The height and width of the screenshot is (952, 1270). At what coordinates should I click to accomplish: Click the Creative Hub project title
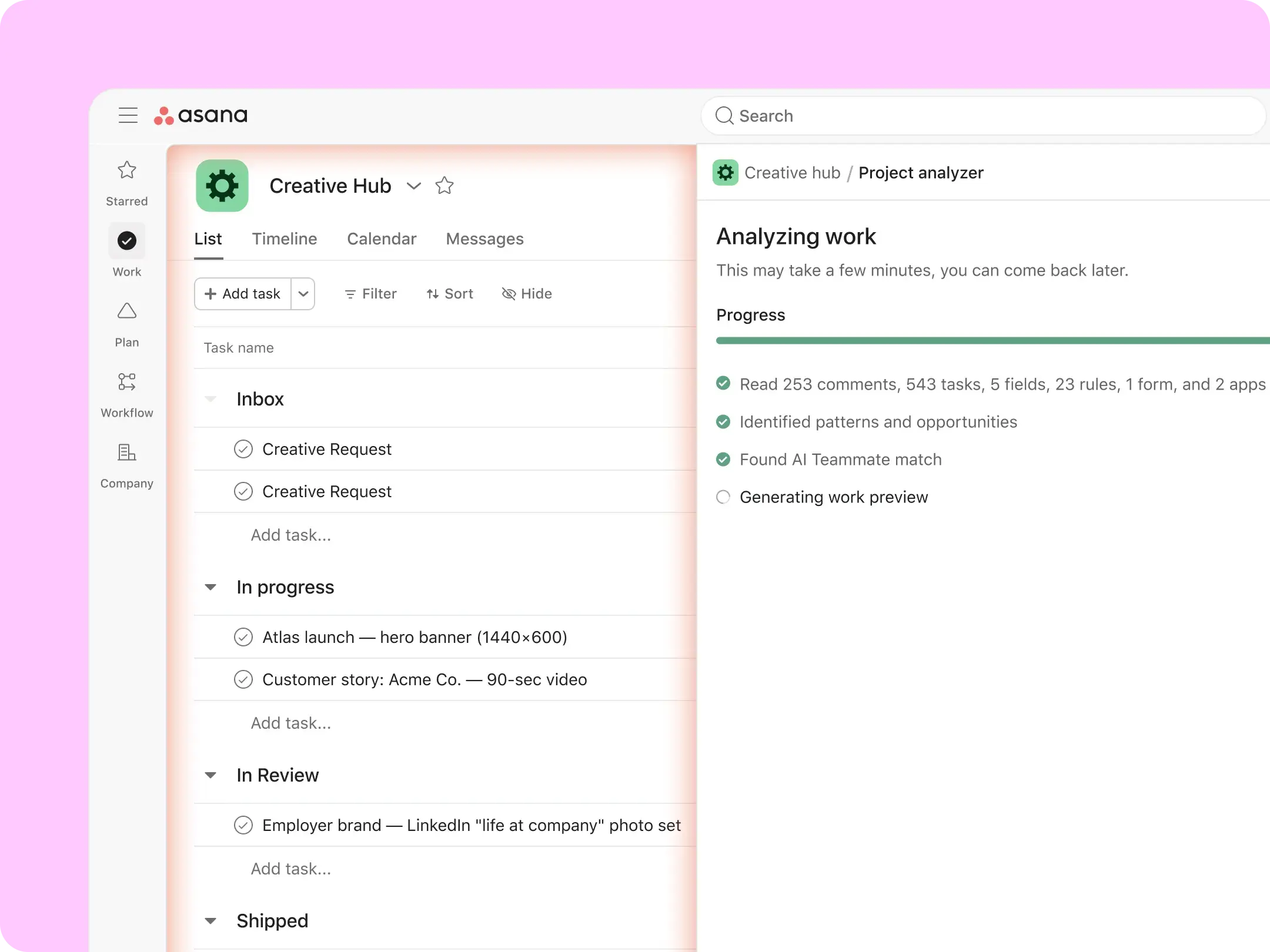[330, 186]
